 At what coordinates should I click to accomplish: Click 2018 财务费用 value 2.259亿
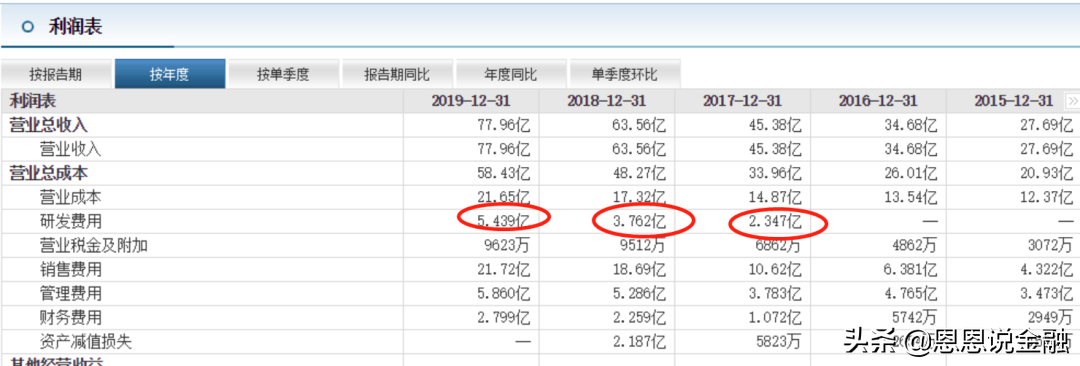click(638, 317)
